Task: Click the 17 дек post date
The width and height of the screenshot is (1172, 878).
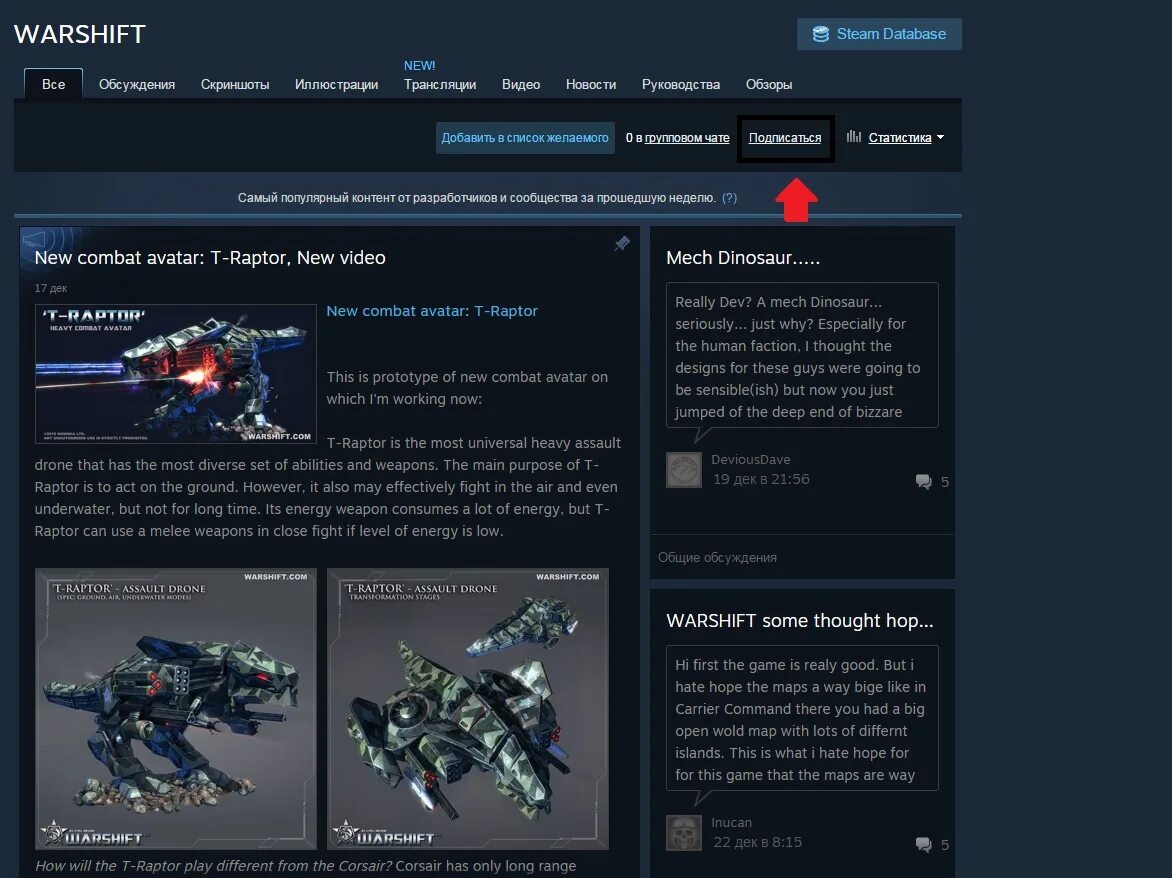Action: point(51,288)
